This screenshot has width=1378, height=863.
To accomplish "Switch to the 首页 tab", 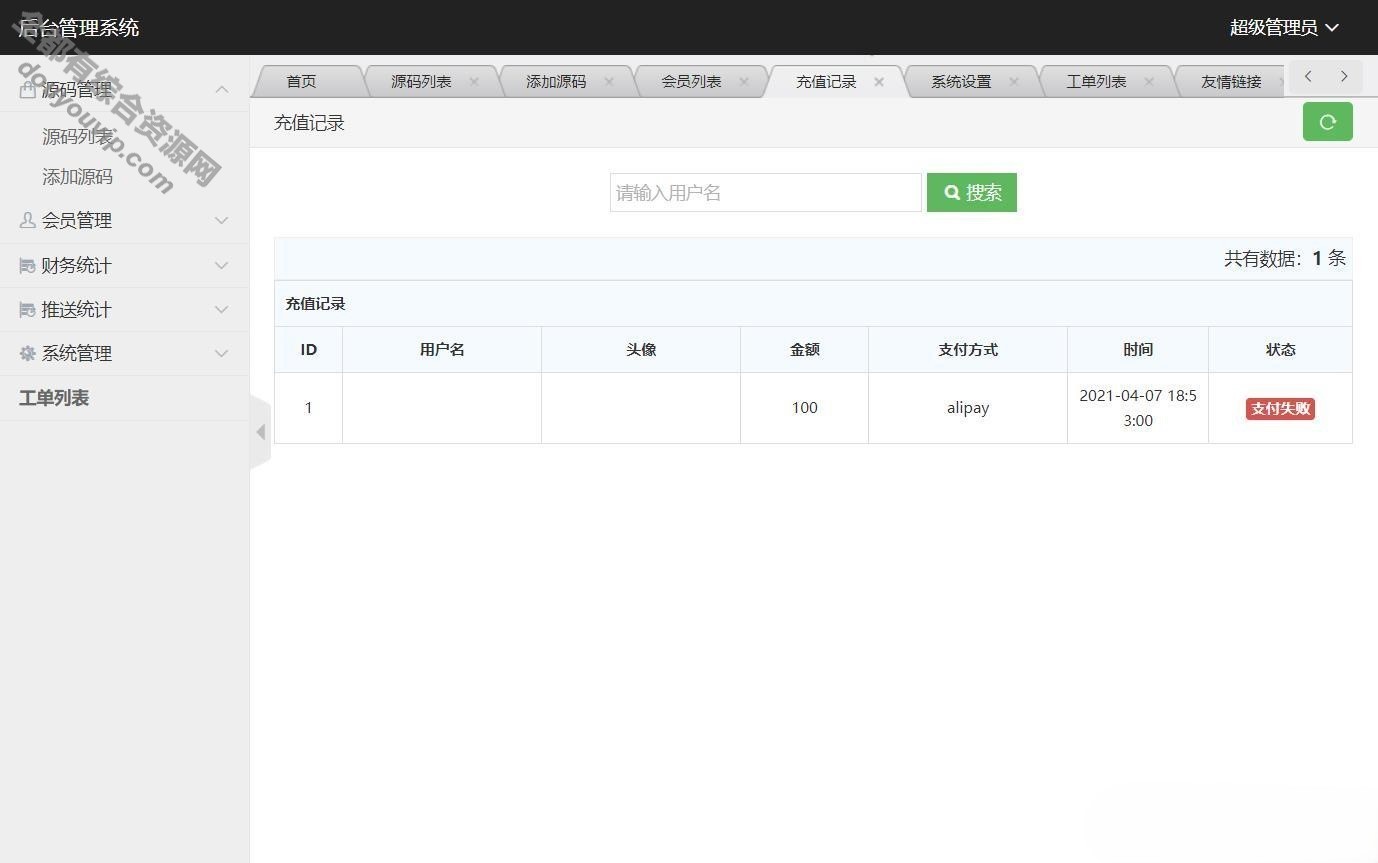I will tap(301, 82).
